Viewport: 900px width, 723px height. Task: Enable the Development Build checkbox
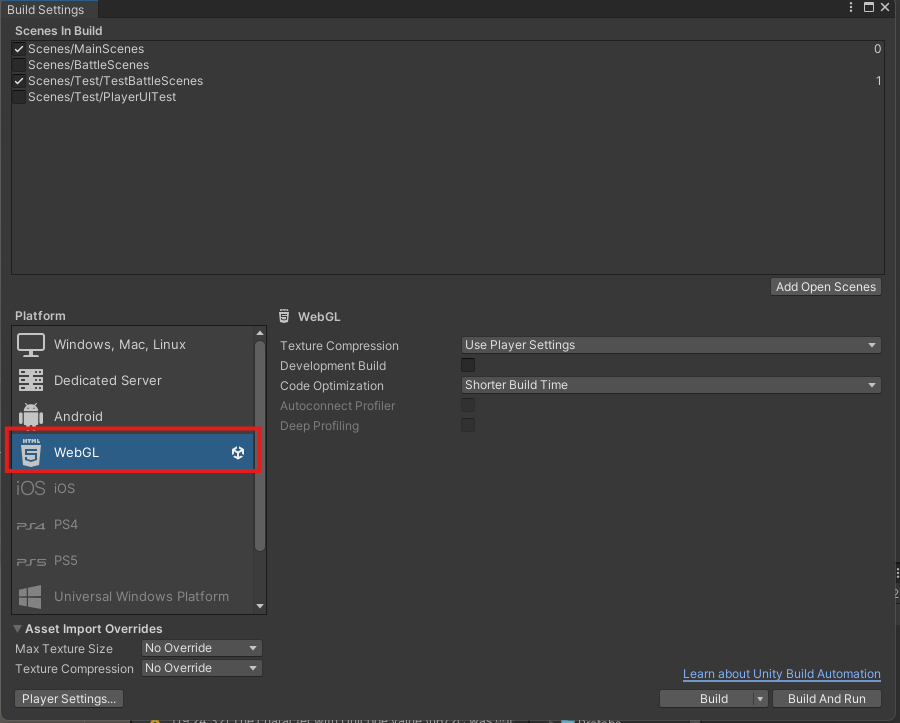pyautogui.click(x=468, y=365)
